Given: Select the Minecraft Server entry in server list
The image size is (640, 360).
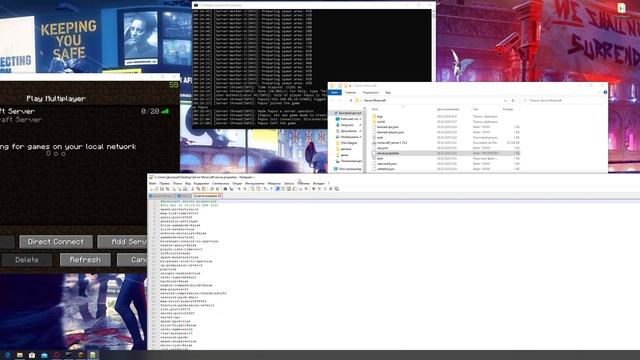Looking at the screenshot, I should pyautogui.click(x=85, y=115).
